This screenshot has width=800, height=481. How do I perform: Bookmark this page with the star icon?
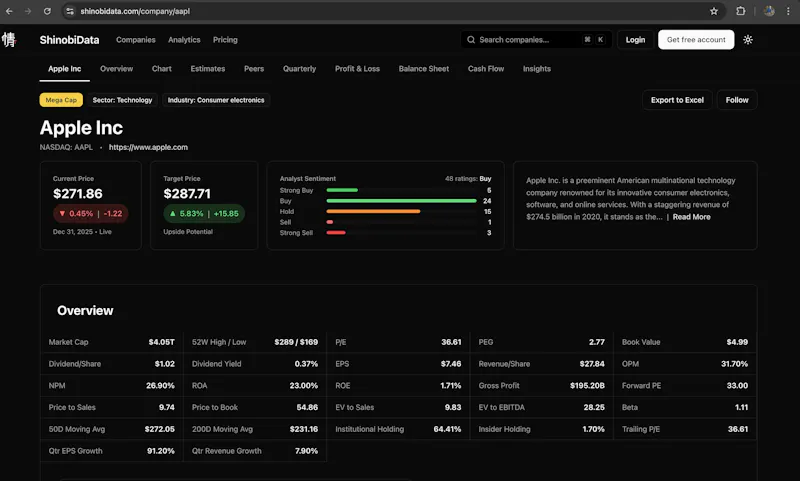714,11
